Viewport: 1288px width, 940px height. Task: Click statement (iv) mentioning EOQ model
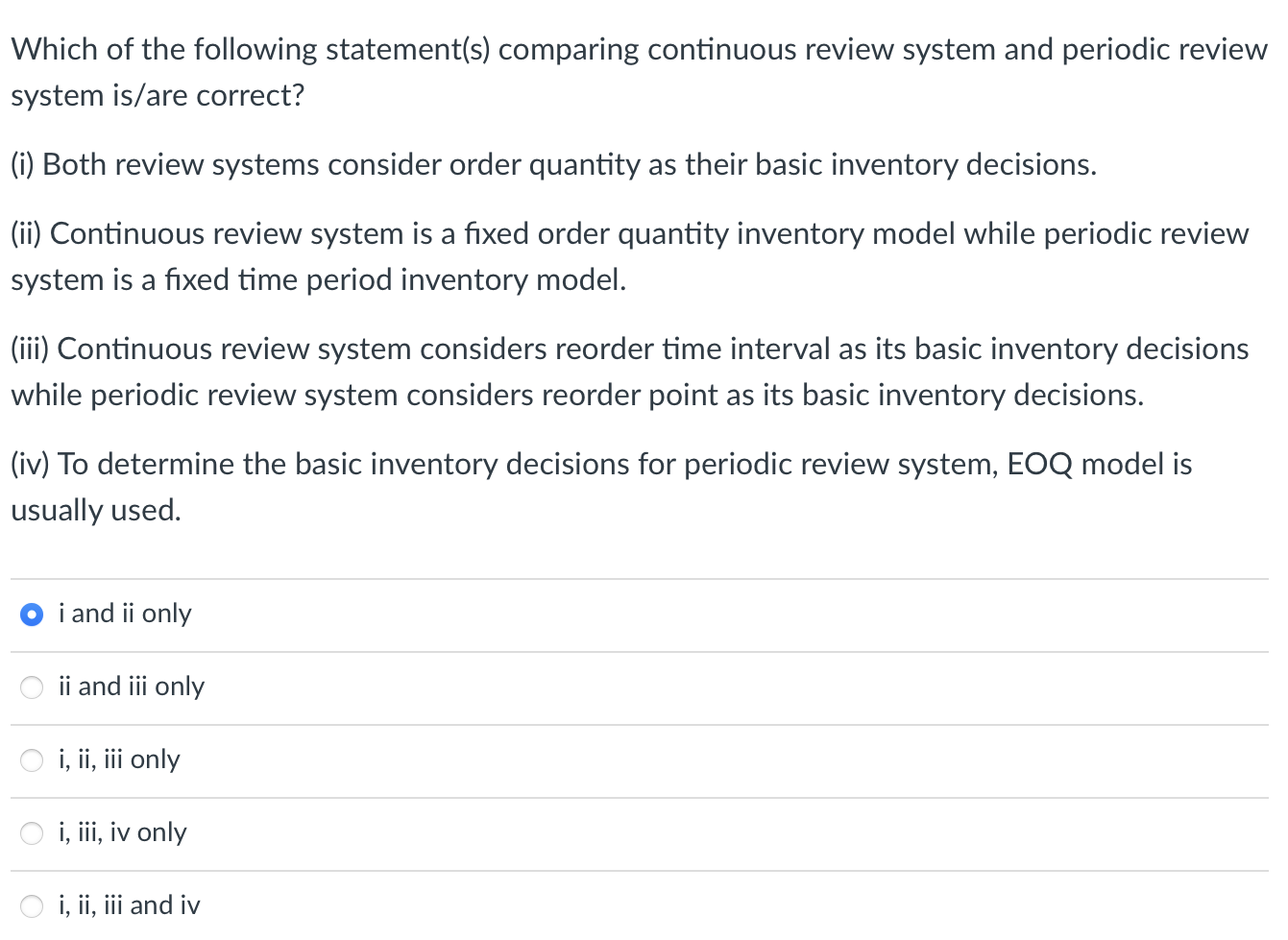point(601,487)
